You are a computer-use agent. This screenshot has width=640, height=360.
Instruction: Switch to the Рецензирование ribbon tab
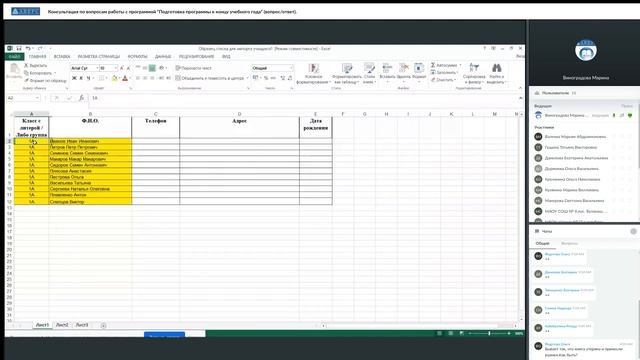(196, 57)
